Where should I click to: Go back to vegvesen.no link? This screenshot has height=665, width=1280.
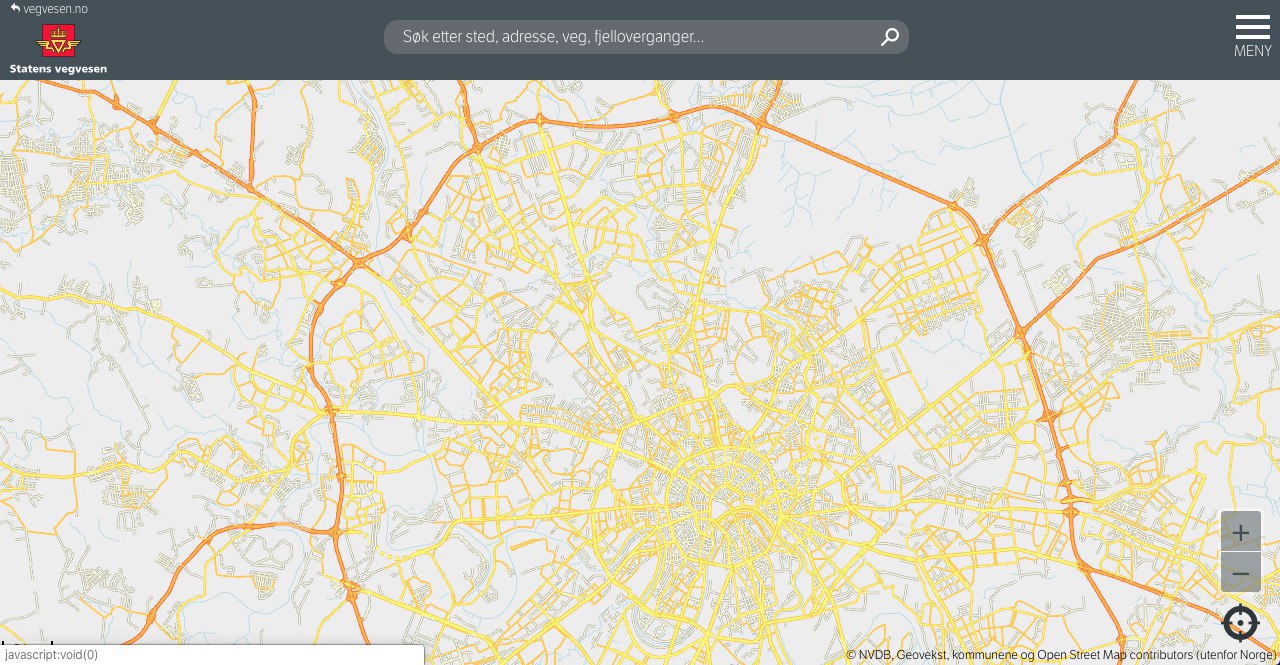point(49,8)
